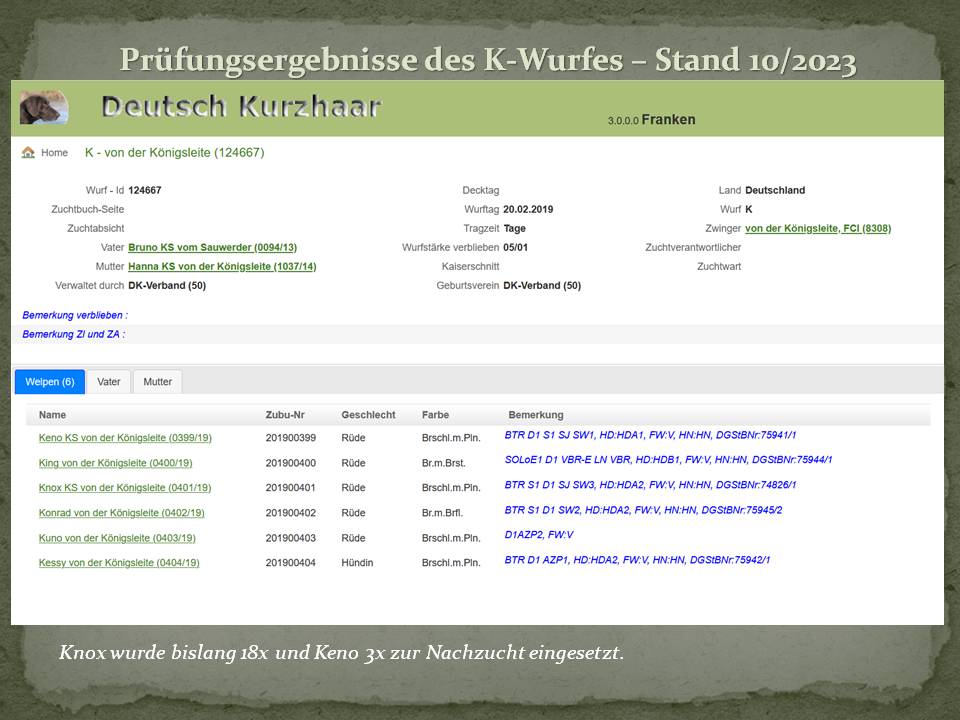Open father link Bruno KS vom Sauwerder
960x720 pixels.
212,247
